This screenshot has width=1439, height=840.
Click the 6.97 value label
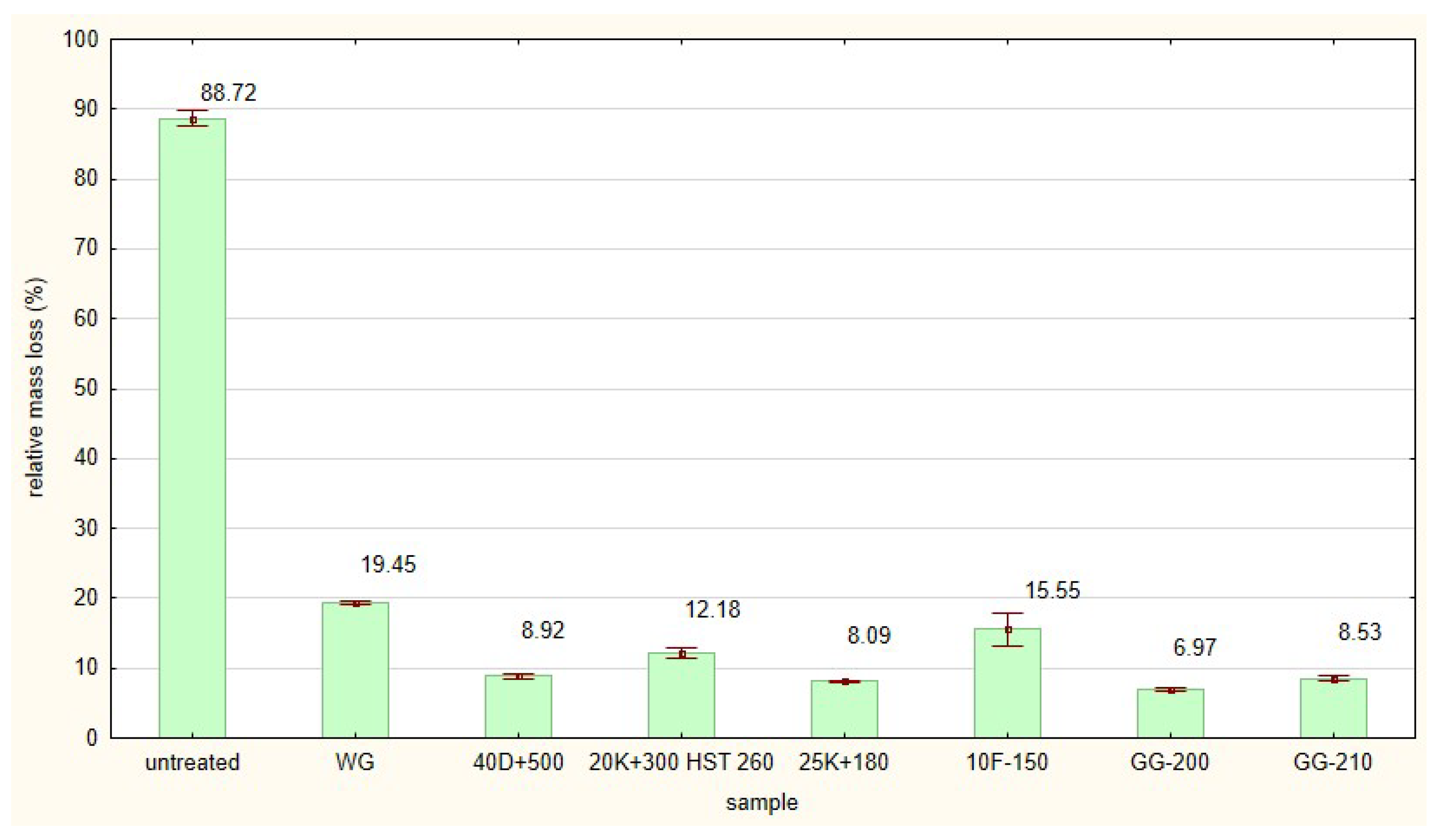(x=1195, y=648)
